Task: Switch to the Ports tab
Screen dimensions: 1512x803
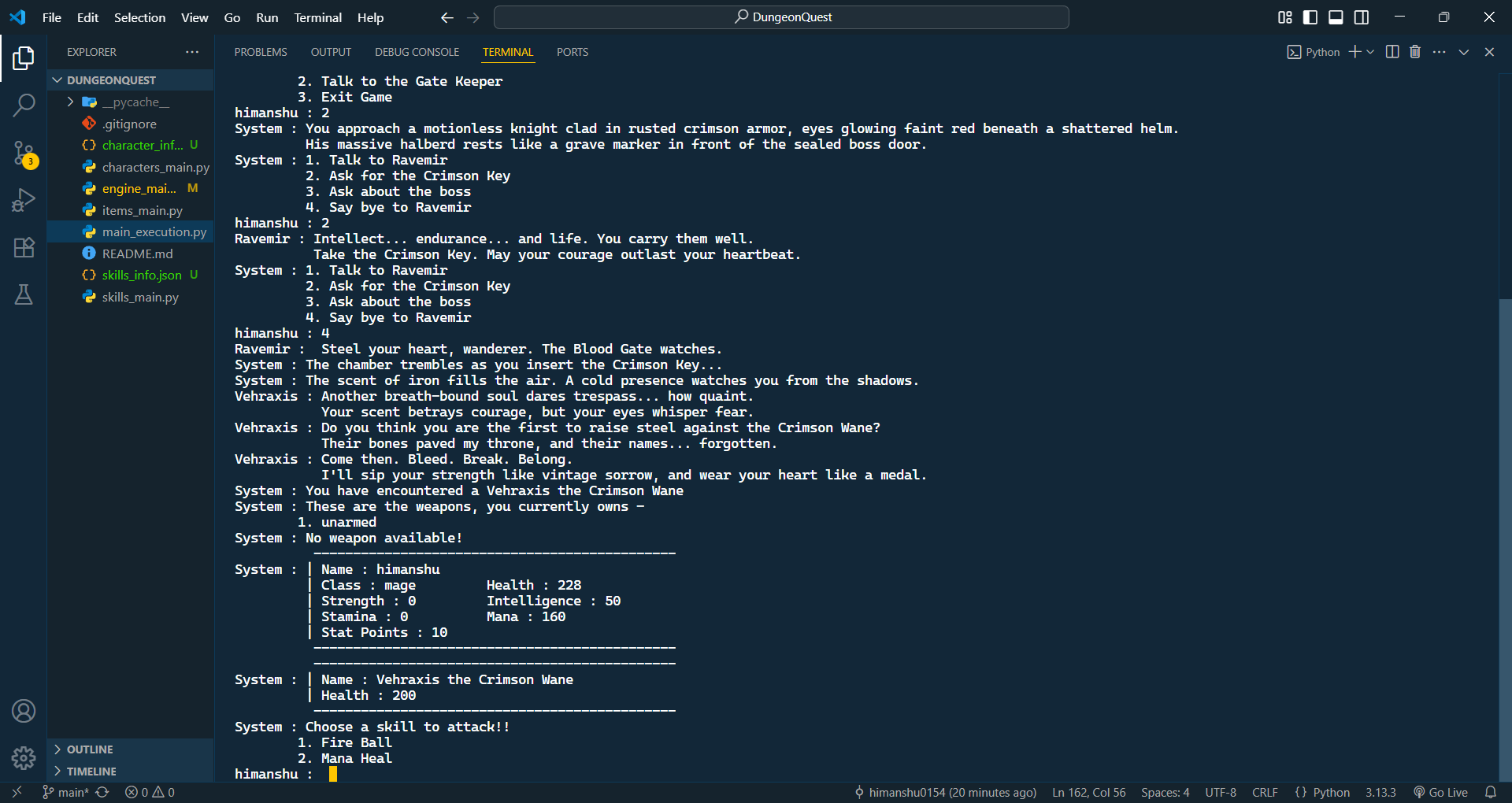Action: tap(573, 52)
